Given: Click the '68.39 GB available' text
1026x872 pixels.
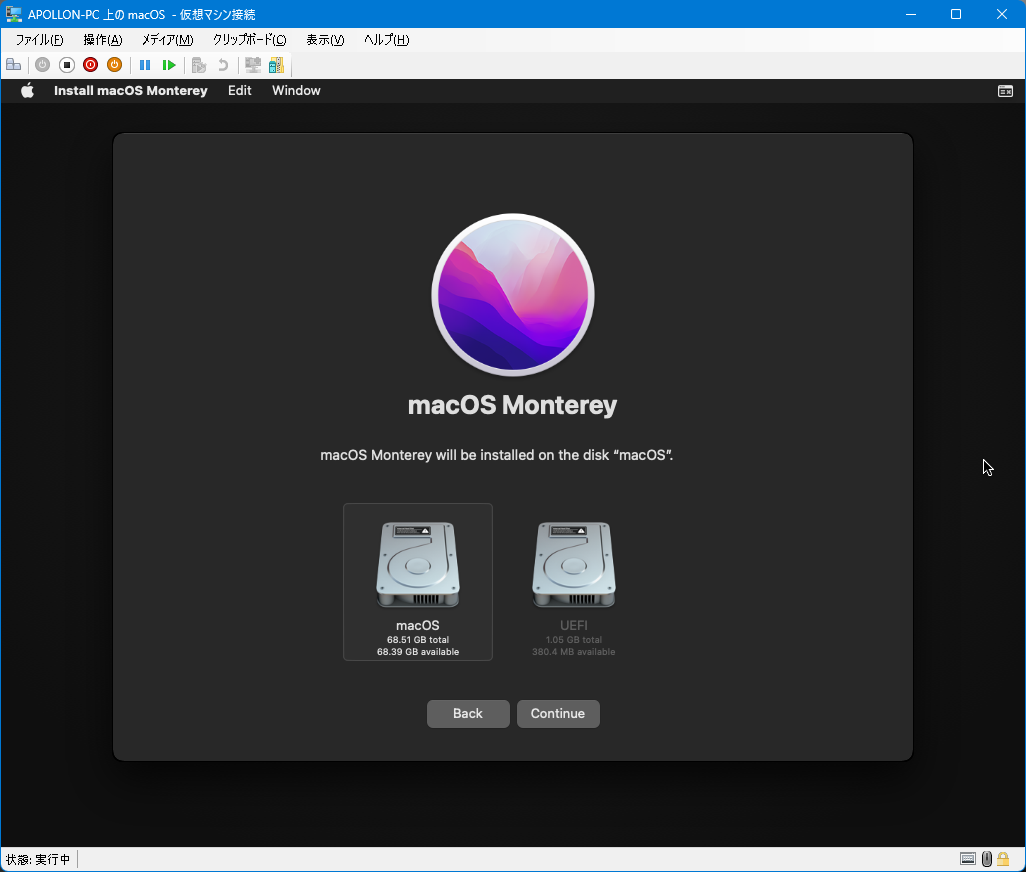Looking at the screenshot, I should [x=418, y=652].
